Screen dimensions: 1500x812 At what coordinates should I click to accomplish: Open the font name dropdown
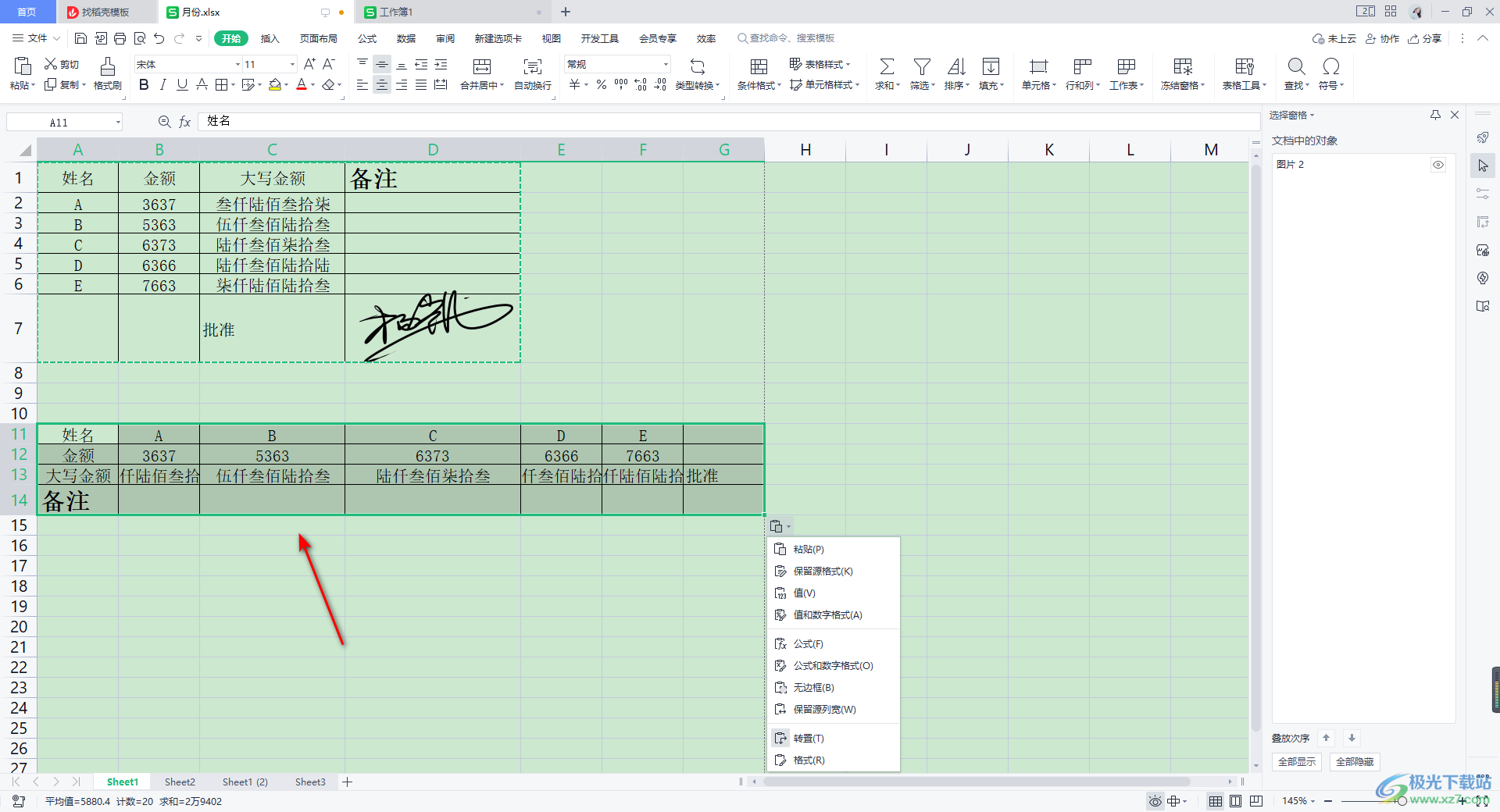237,65
